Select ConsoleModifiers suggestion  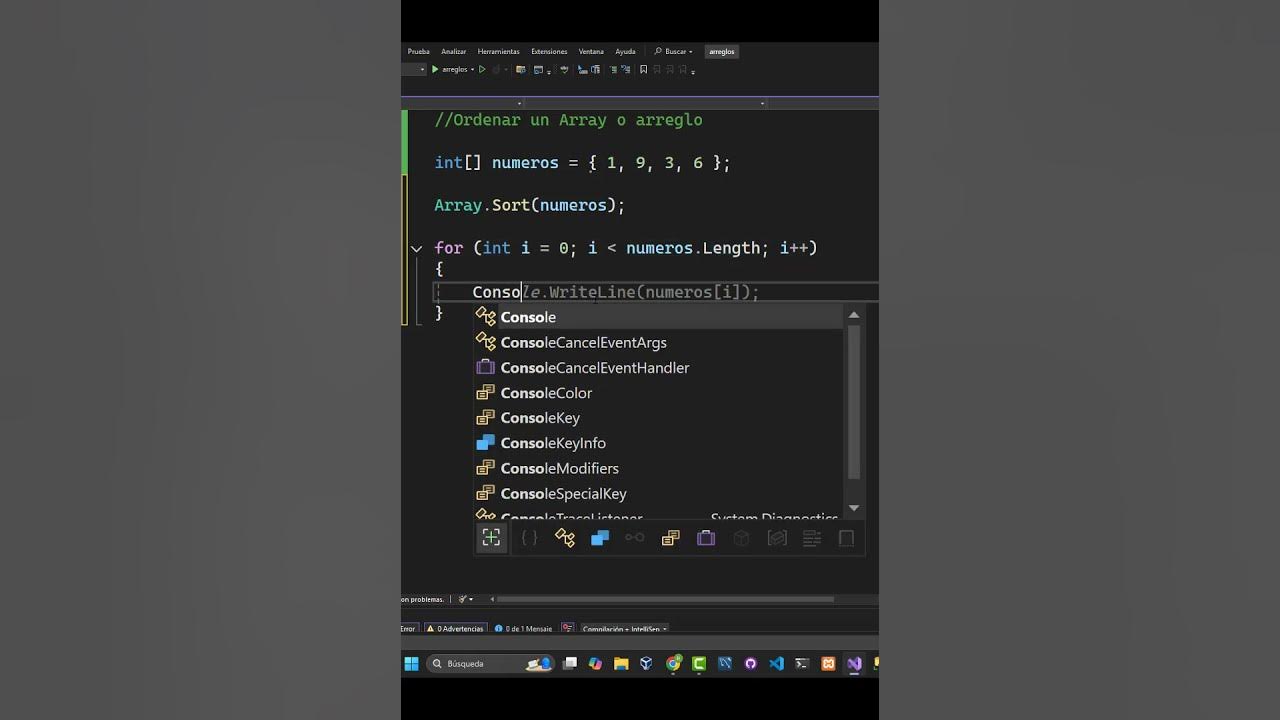(658, 468)
